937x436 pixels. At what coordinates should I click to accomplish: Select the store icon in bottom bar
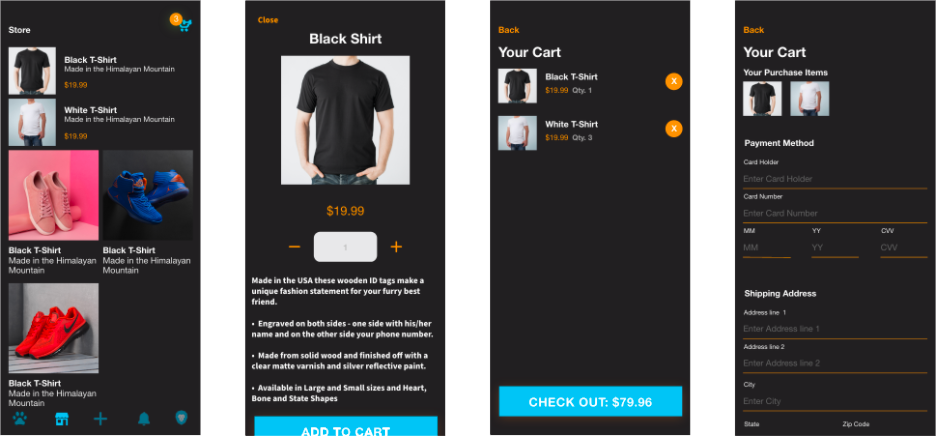pos(62,419)
